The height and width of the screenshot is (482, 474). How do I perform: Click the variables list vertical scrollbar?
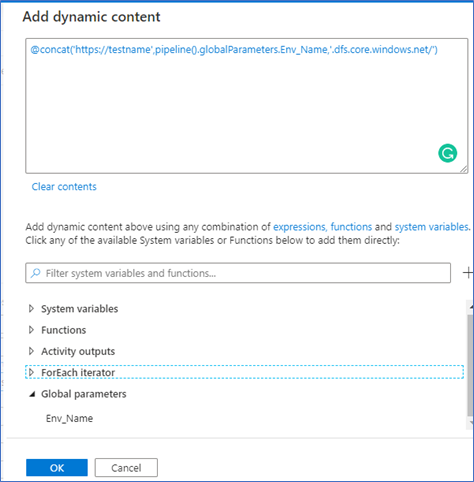(470, 365)
